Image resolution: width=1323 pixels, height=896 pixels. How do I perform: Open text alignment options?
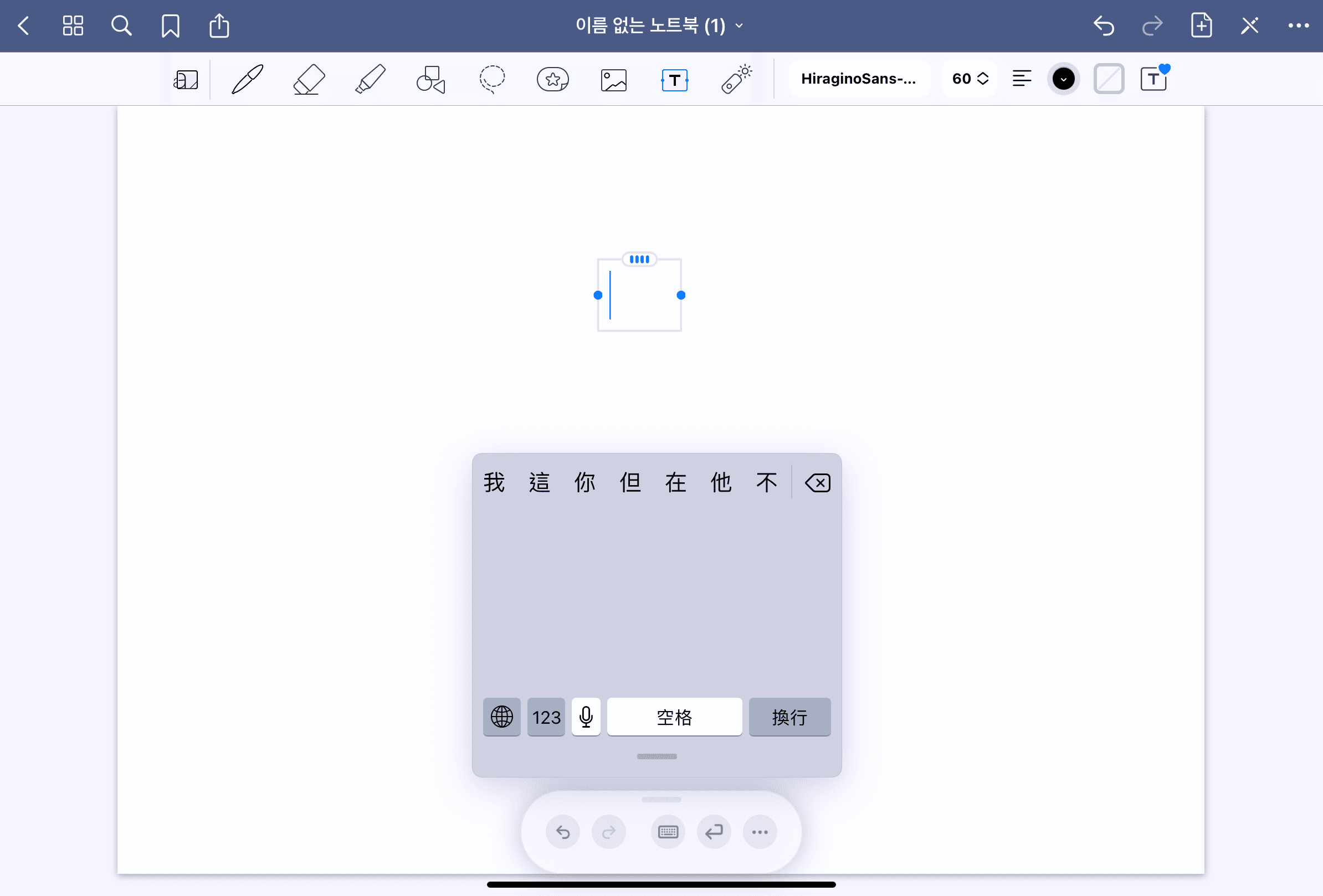point(1022,79)
